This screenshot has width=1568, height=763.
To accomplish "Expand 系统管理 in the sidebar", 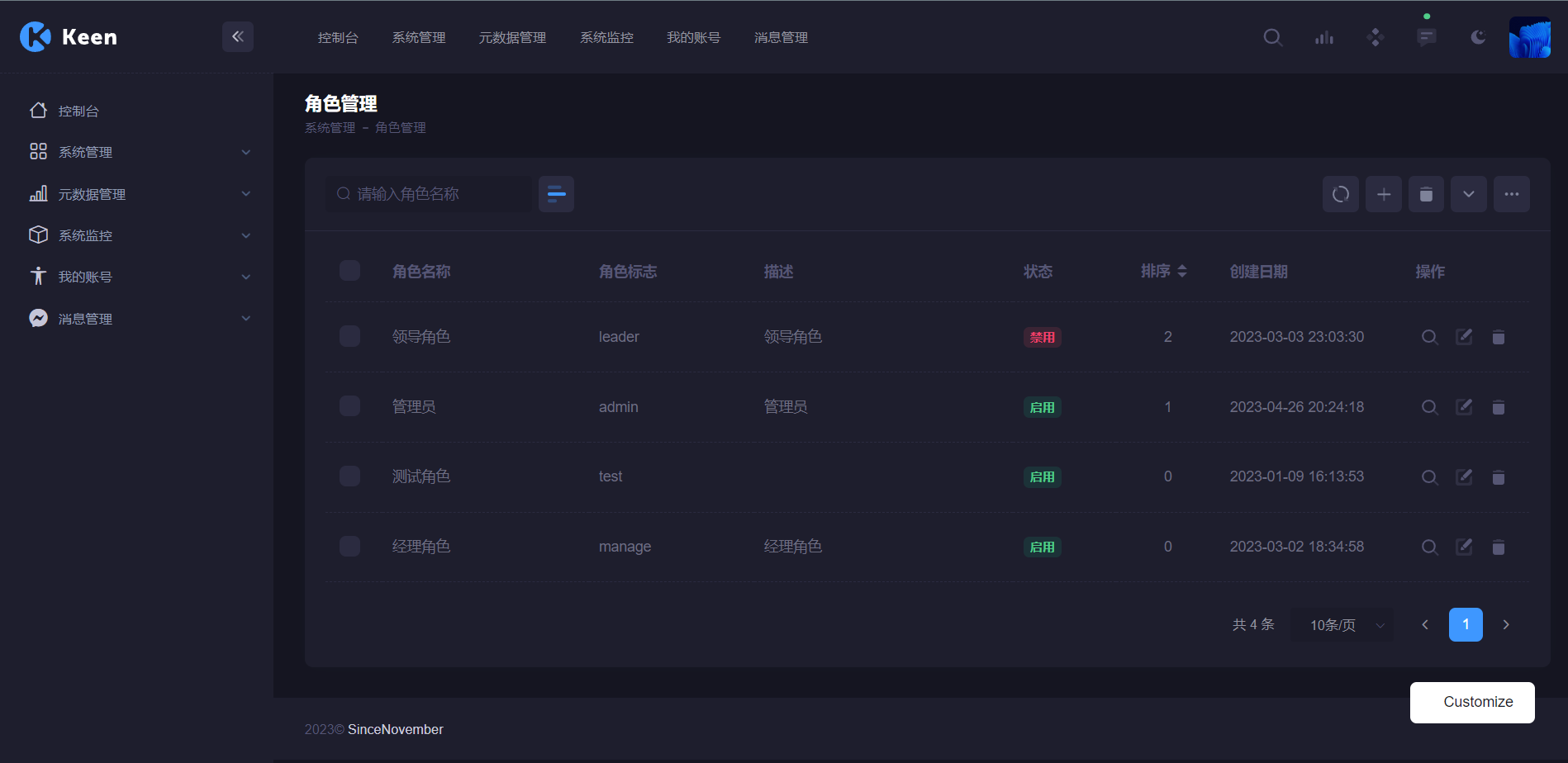I will pos(139,152).
